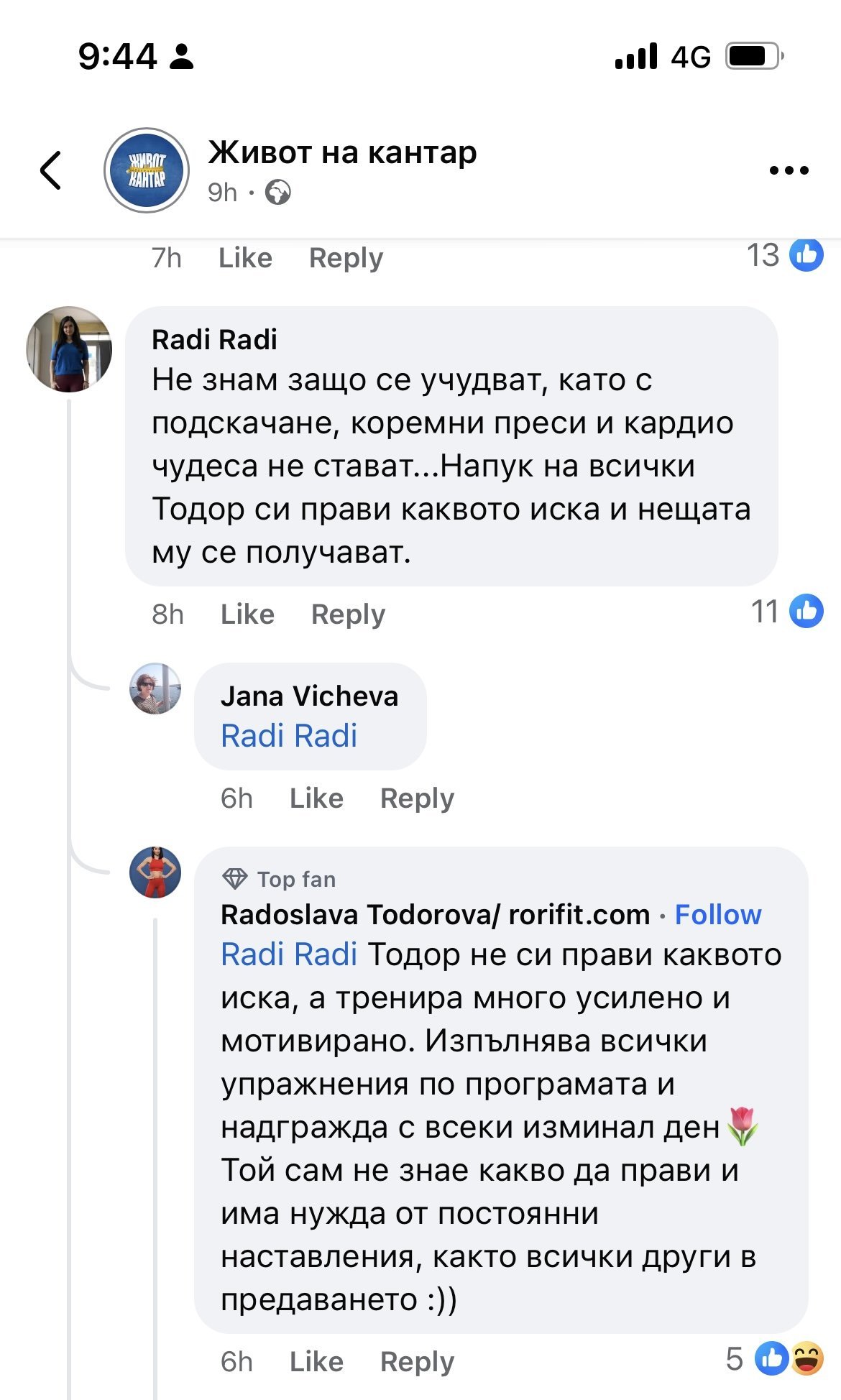The height and width of the screenshot is (1400, 841).
Task: Like Radi Radi's comment
Action: tap(247, 614)
